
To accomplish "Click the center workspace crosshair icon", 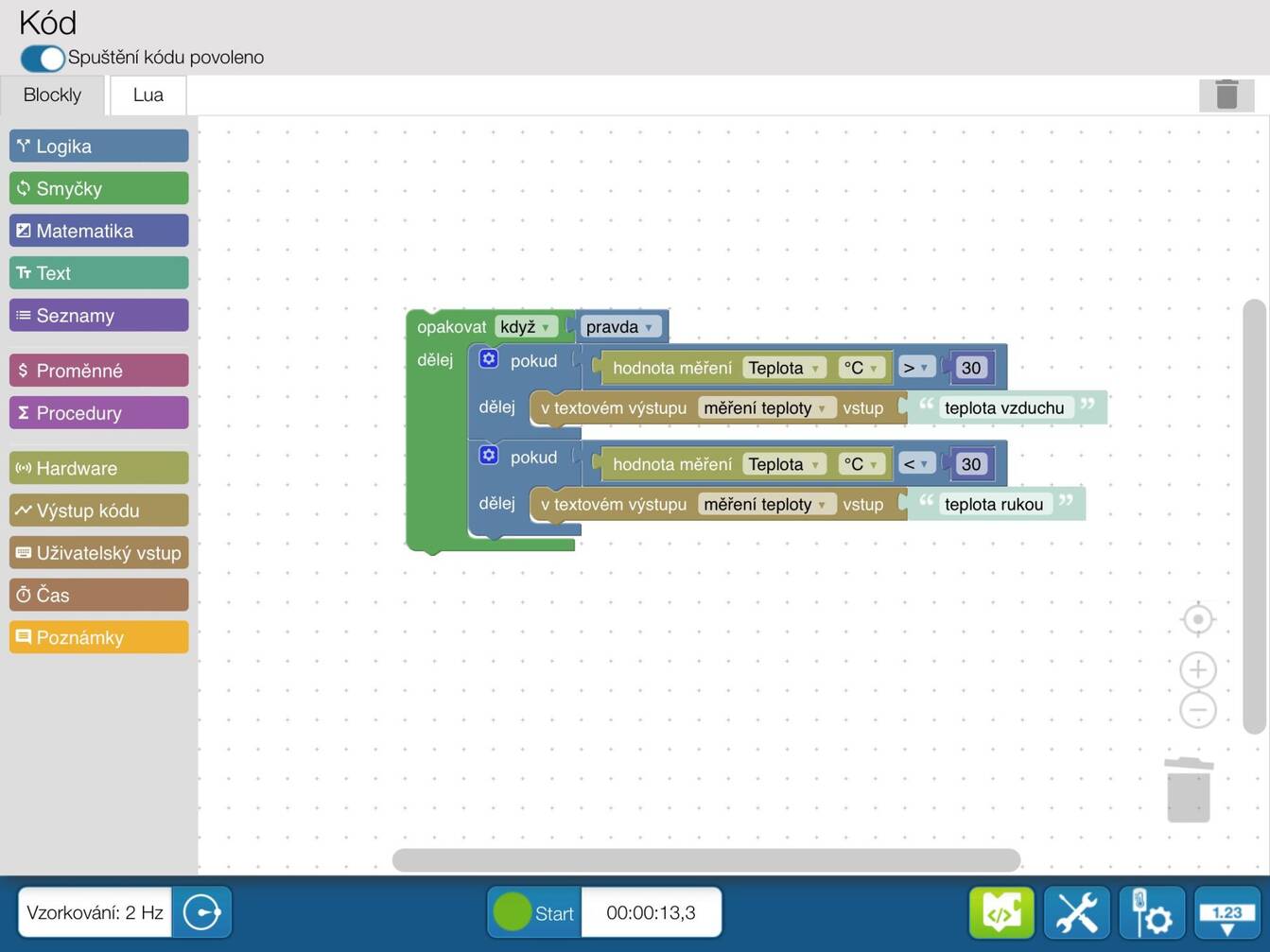I will click(1198, 619).
